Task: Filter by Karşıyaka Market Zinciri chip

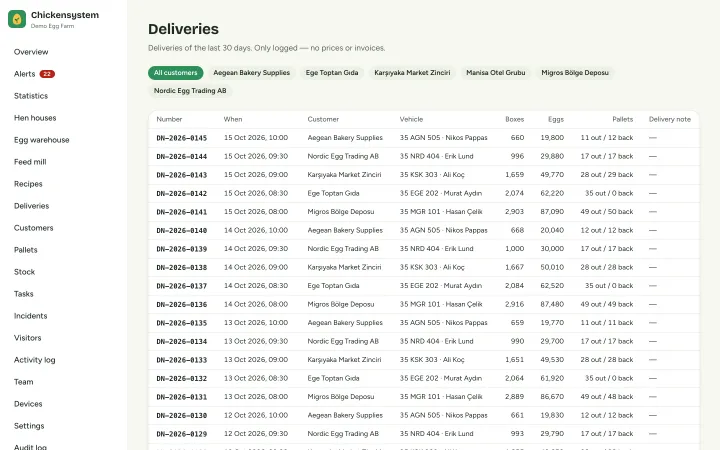Action: click(x=412, y=73)
